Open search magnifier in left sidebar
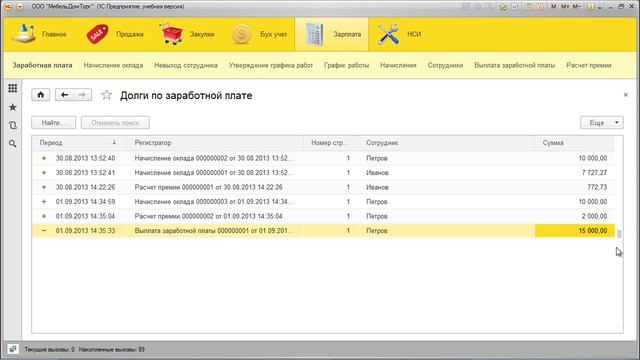The height and width of the screenshot is (360, 640). coord(13,144)
